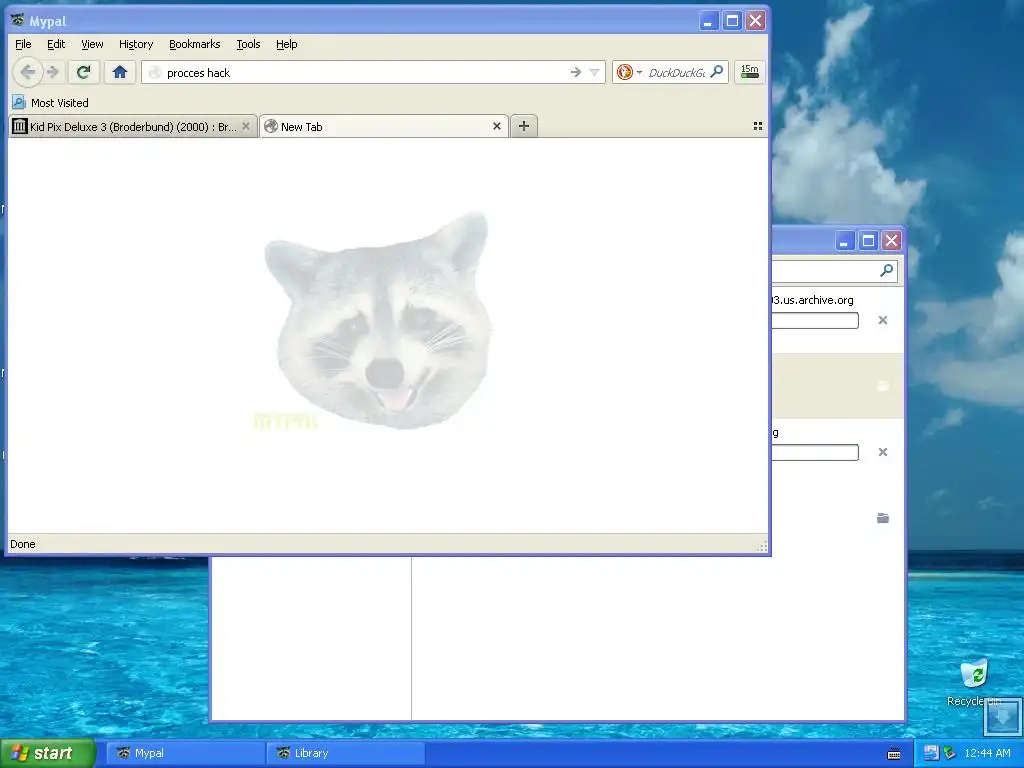Close the New Tab tab
This screenshot has height=768, width=1024.
coord(496,126)
